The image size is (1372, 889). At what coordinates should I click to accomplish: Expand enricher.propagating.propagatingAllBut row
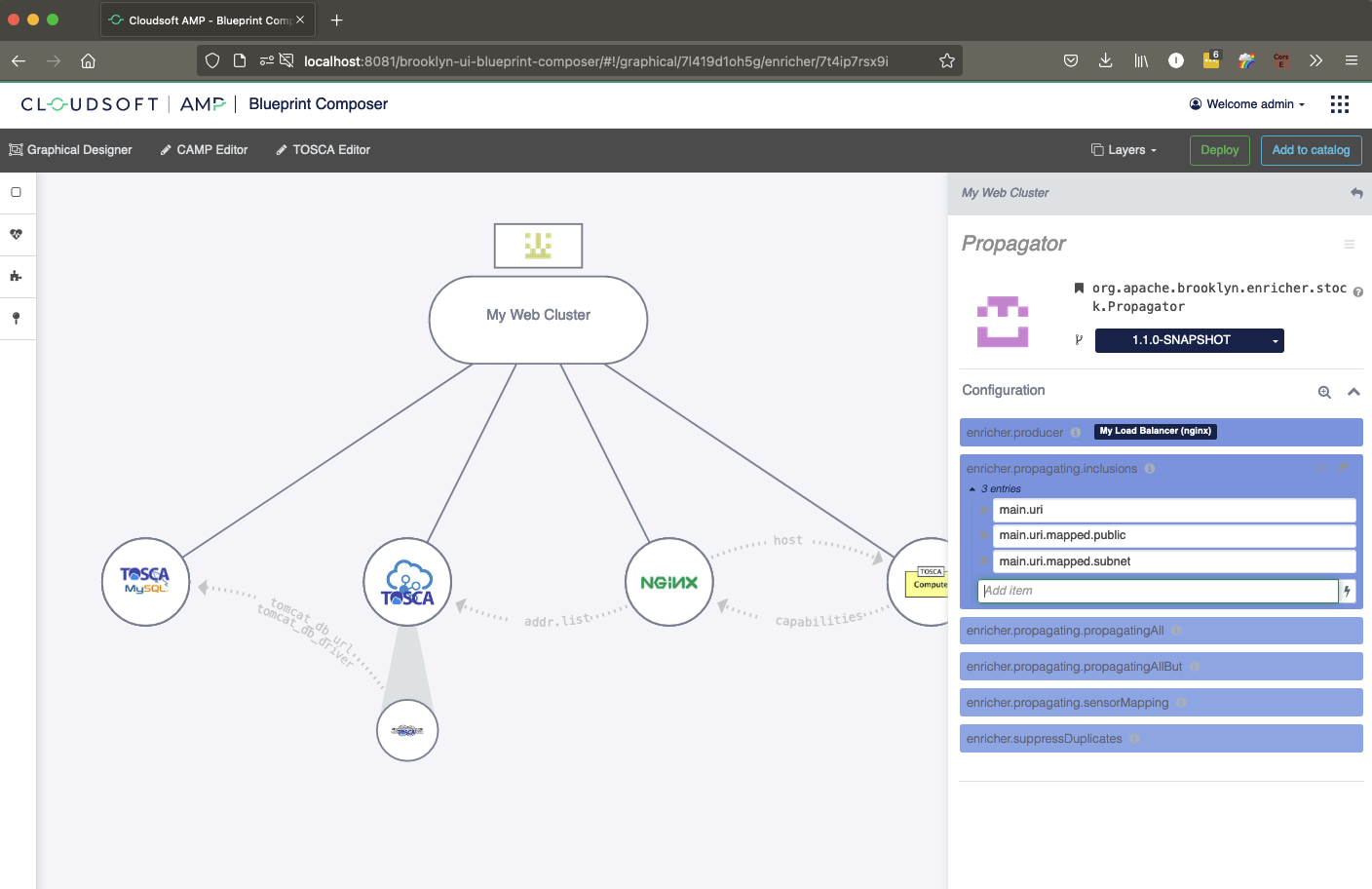point(1162,667)
